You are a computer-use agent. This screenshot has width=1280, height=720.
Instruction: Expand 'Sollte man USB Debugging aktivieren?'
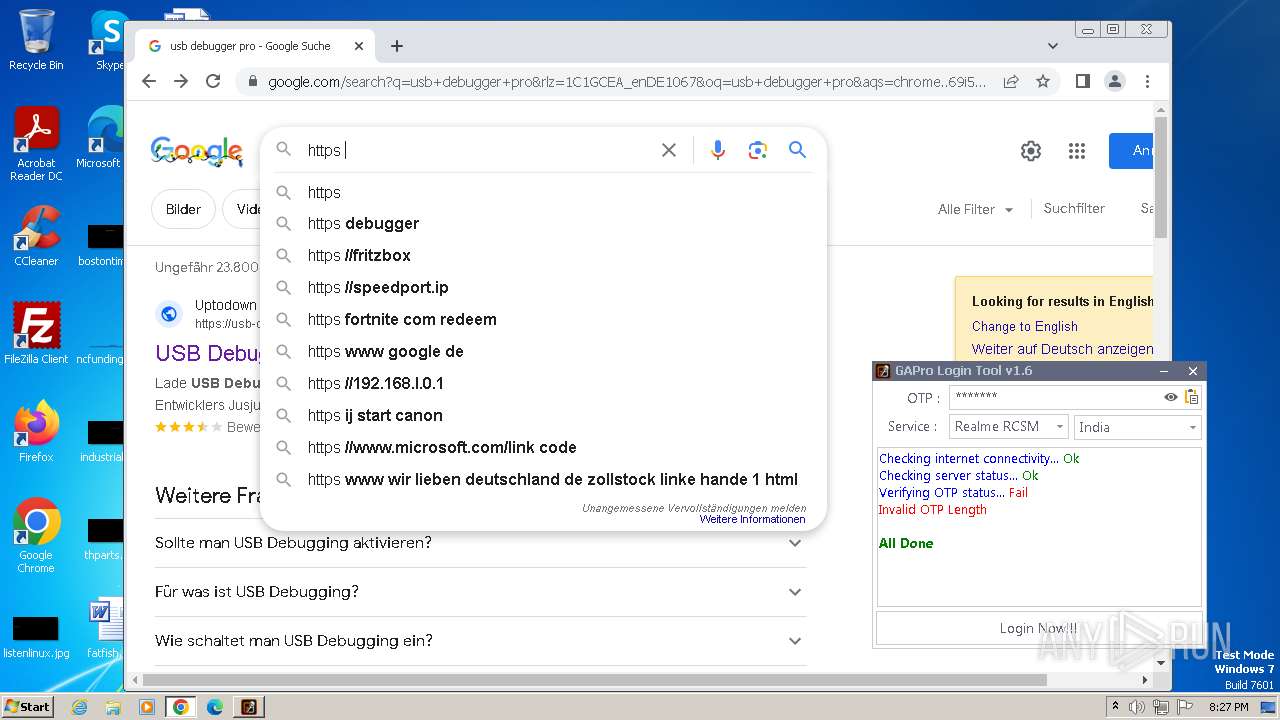480,543
